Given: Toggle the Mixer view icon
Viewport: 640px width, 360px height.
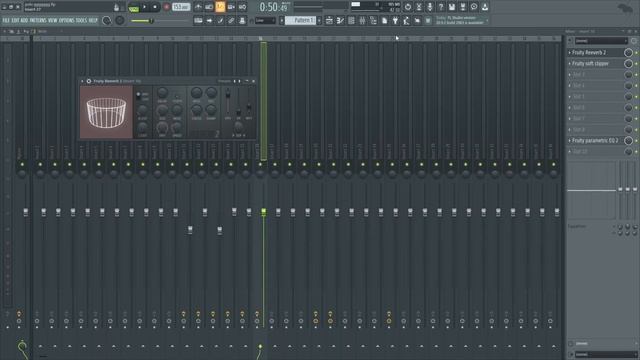Looking at the screenshot, I should [362, 20].
